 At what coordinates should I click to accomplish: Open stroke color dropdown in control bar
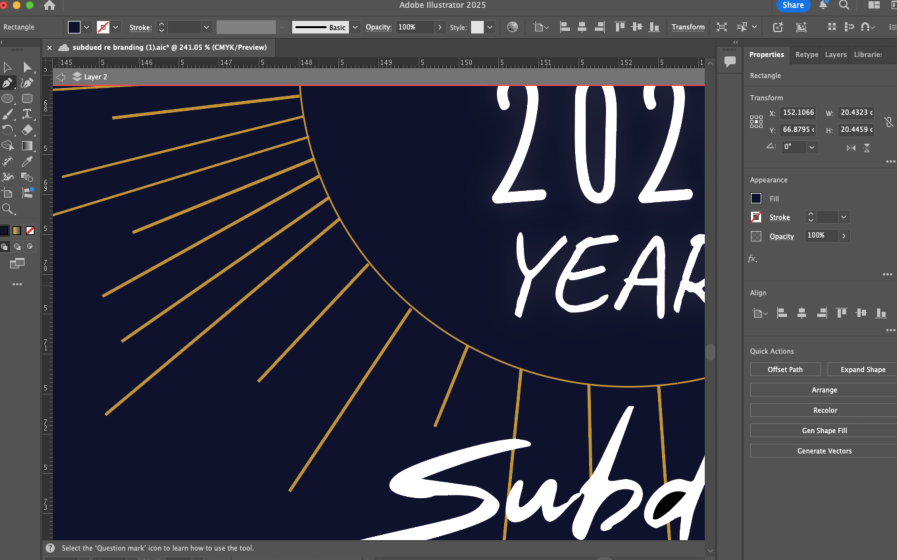click(x=116, y=27)
